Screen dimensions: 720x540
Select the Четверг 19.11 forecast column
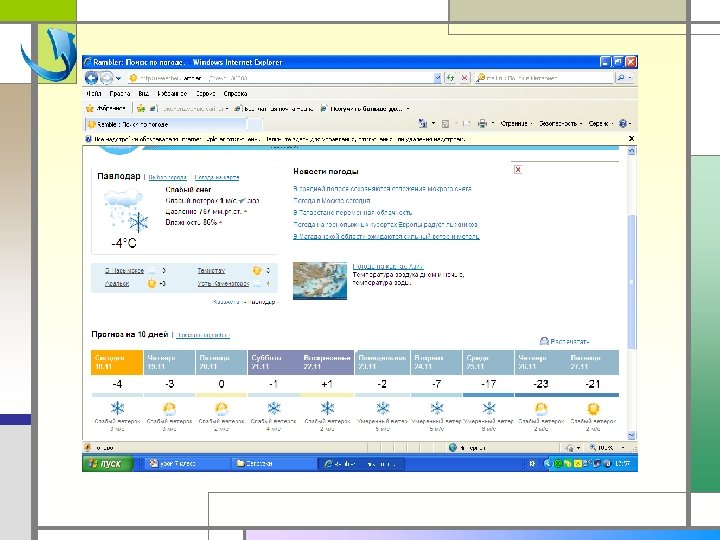click(169, 362)
